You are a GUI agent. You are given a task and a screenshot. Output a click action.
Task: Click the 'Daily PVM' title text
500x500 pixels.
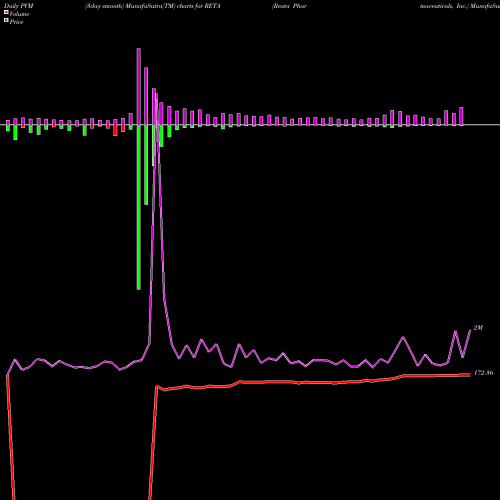pyautogui.click(x=19, y=6)
